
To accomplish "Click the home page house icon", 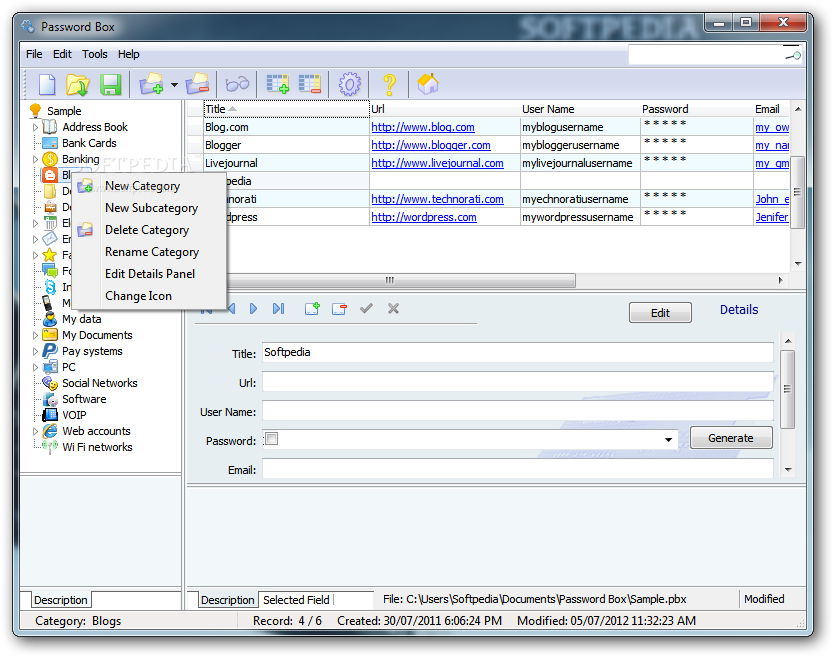I will (x=428, y=84).
